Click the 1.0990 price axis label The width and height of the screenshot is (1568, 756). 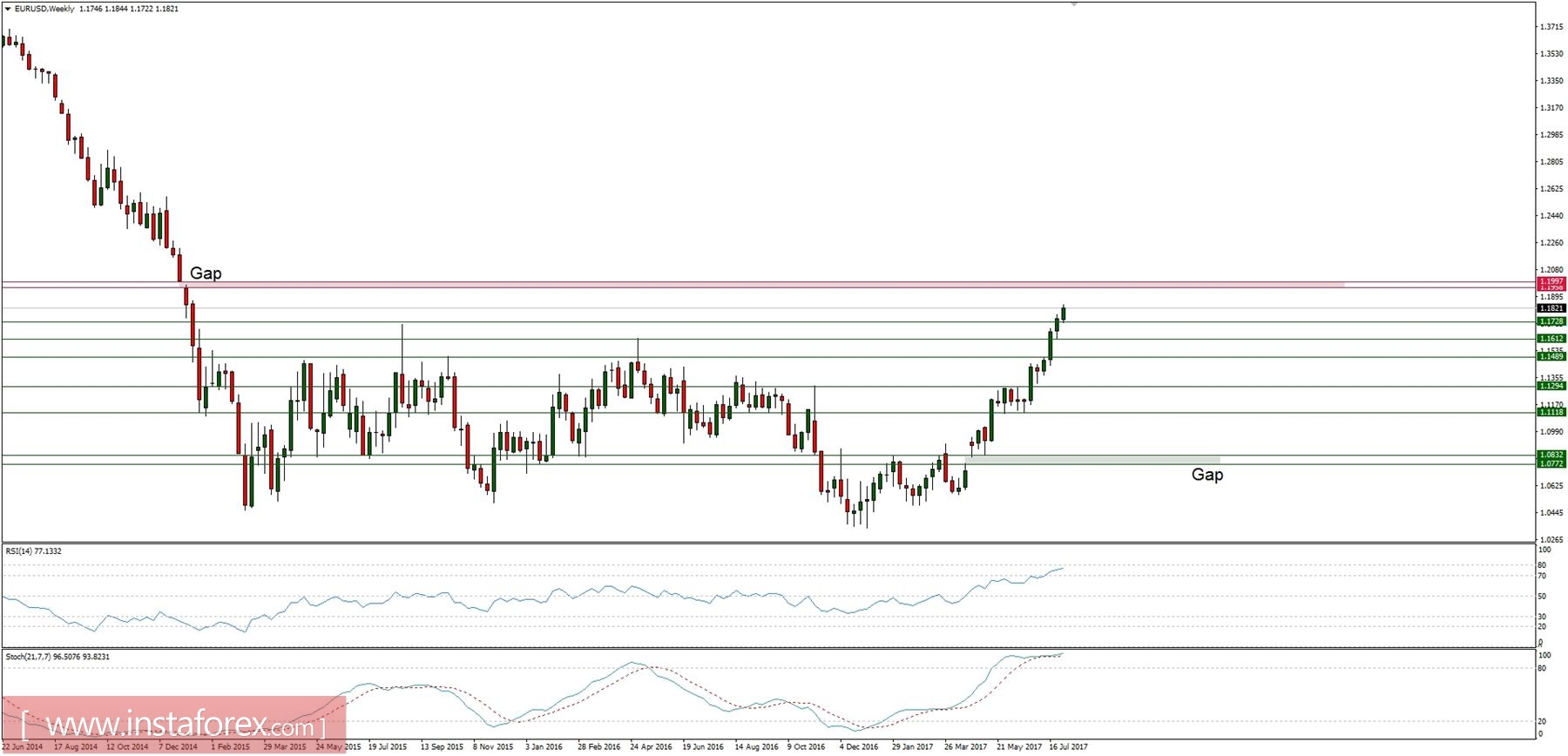1551,432
